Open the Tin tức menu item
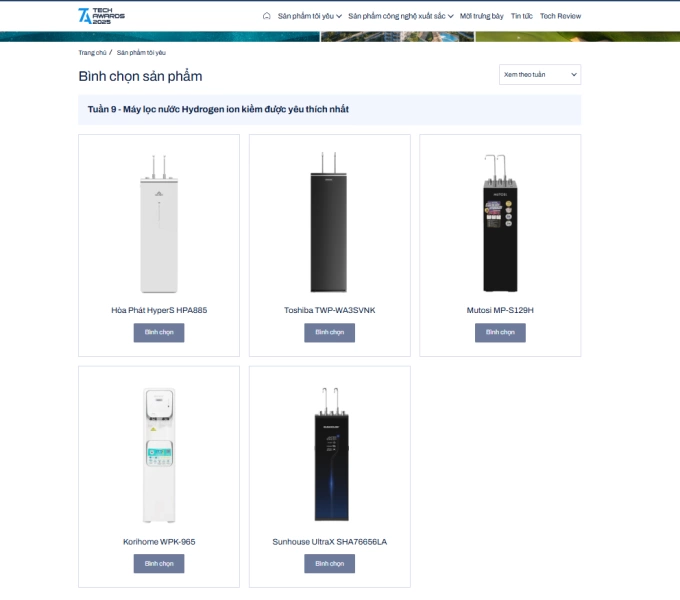680x600 pixels. pyautogui.click(x=521, y=16)
